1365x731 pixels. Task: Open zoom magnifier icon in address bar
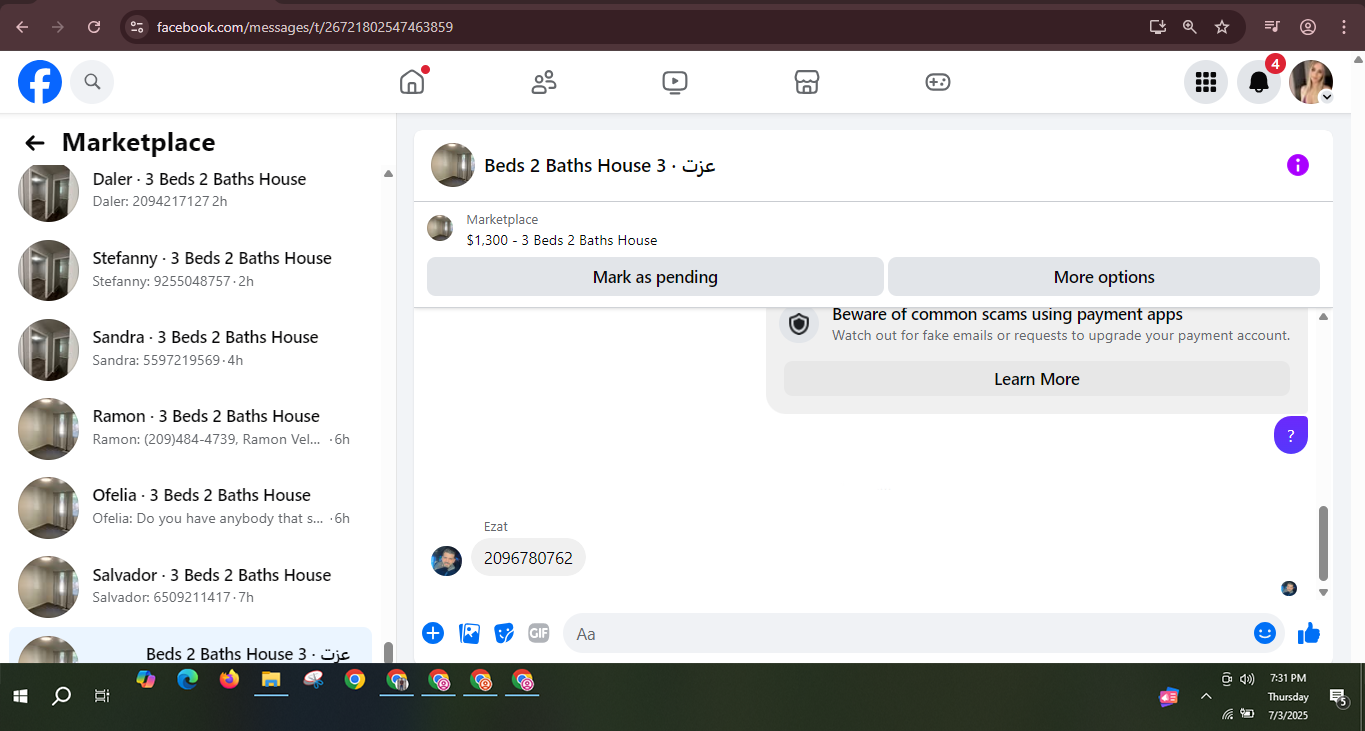[1190, 27]
